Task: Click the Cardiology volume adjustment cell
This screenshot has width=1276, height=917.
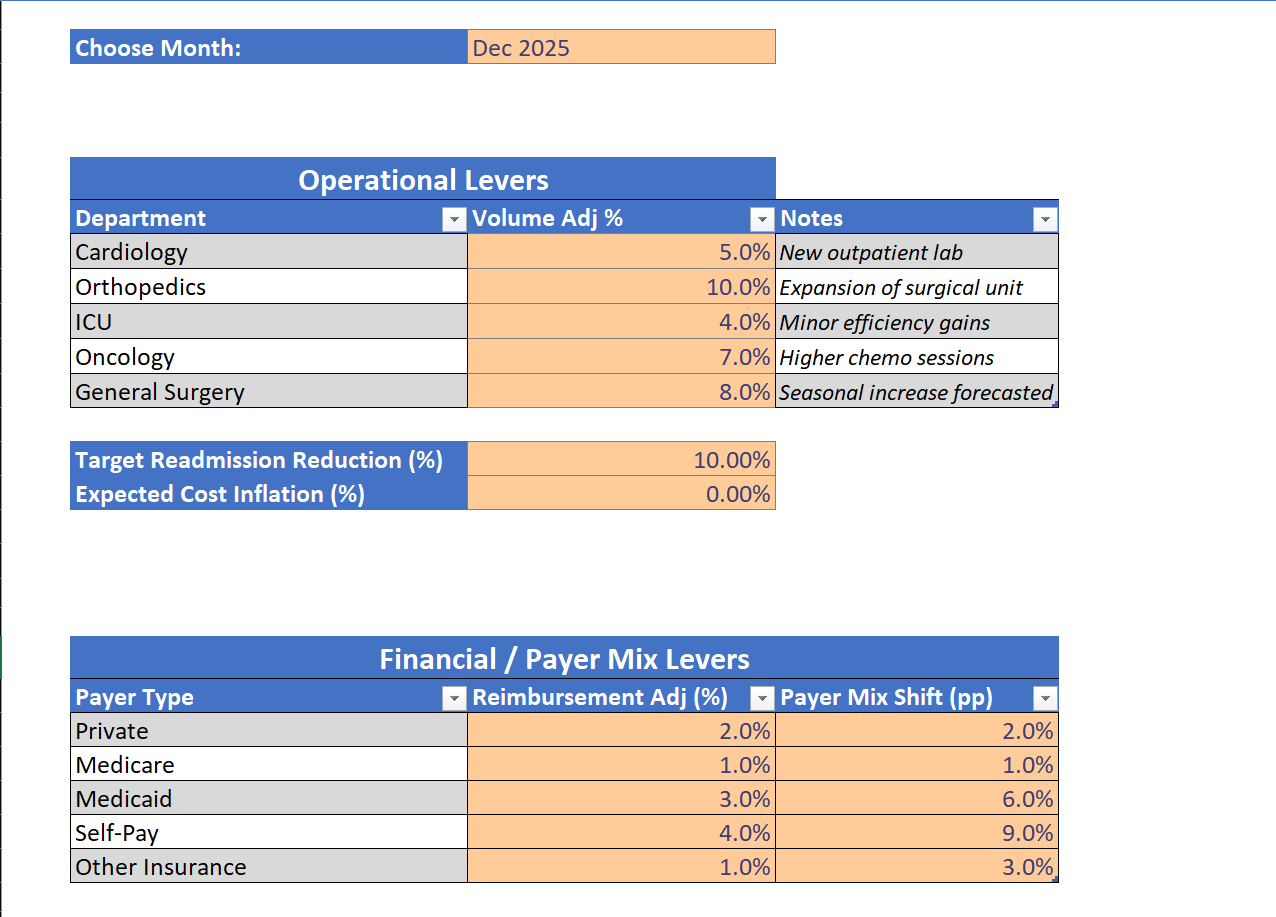Action: 620,252
